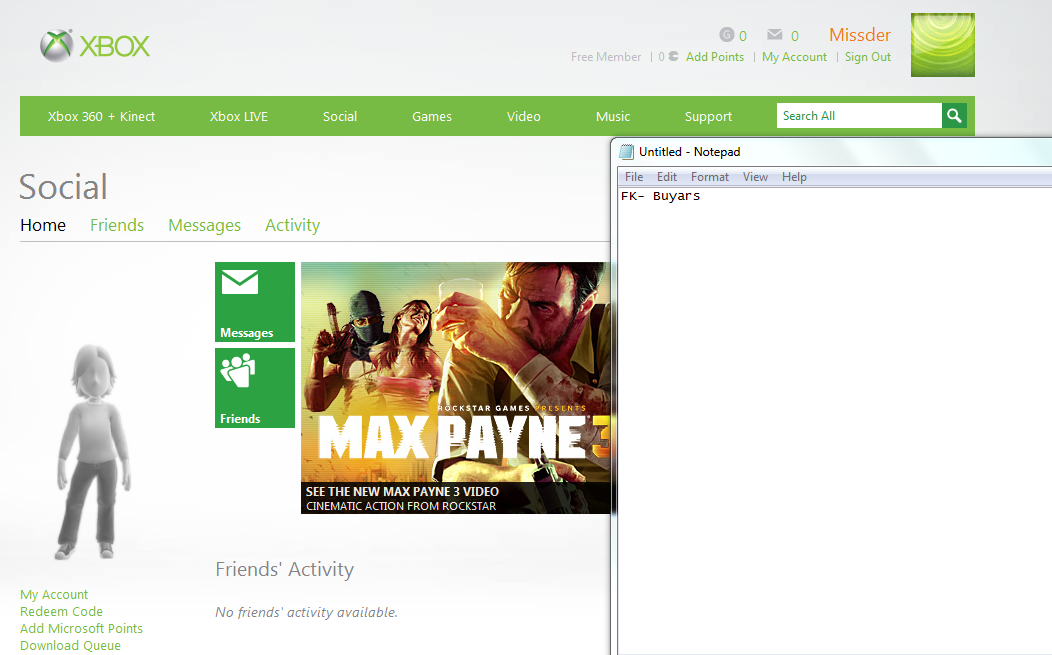Click Add Points in the header
This screenshot has width=1052, height=655.
[715, 57]
